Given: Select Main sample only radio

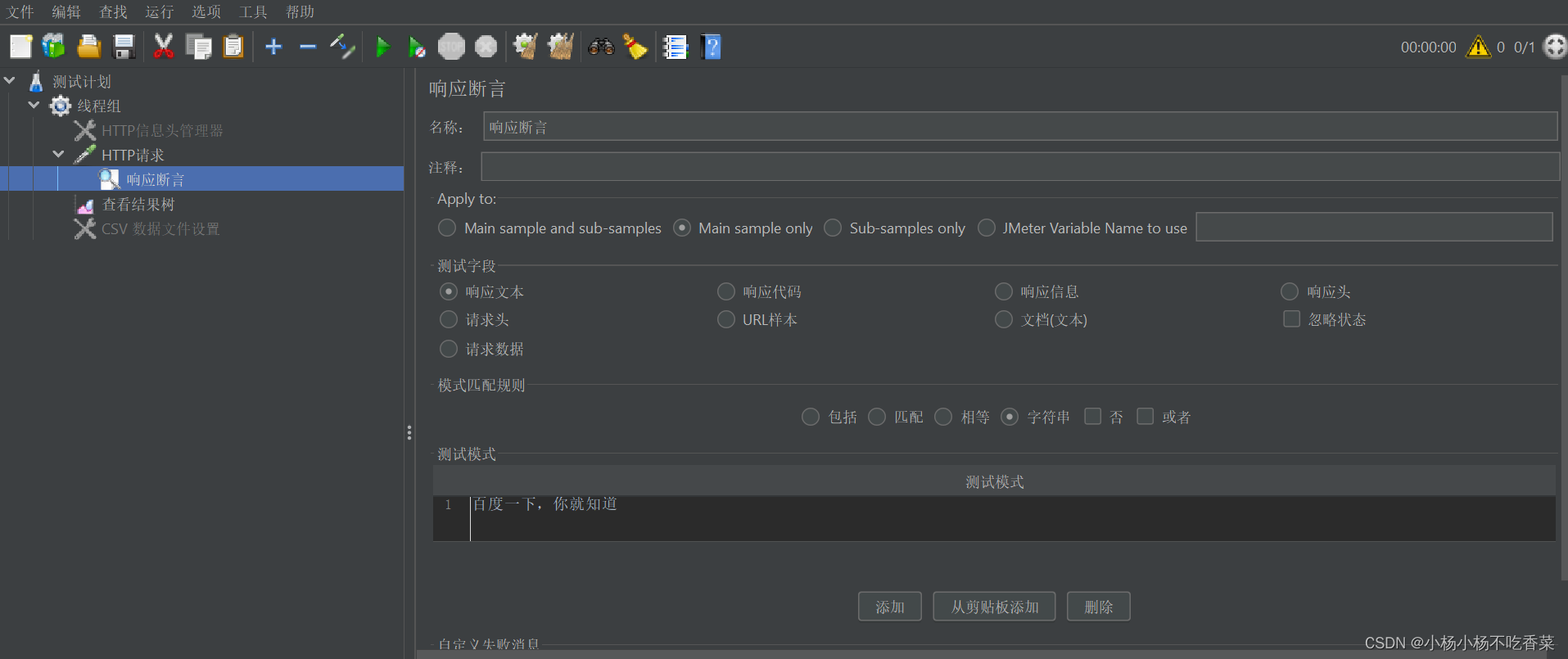Looking at the screenshot, I should [x=682, y=228].
